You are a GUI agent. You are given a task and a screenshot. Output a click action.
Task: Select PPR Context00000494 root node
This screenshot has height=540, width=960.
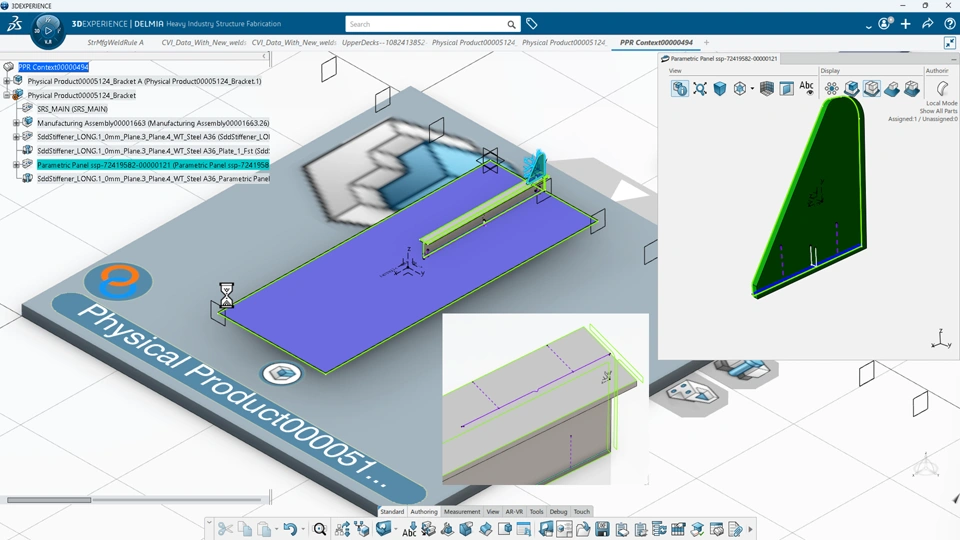tap(53, 67)
